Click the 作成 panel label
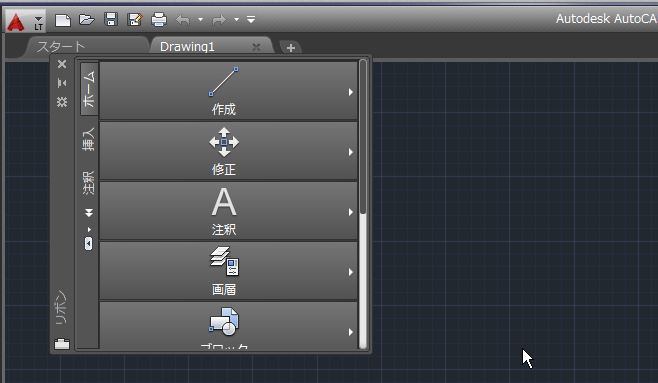This screenshot has width=658, height=383. pos(224,109)
